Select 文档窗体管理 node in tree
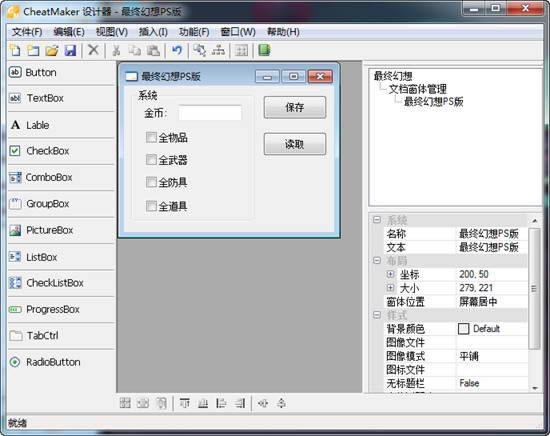550x436 pixels. tap(417, 89)
